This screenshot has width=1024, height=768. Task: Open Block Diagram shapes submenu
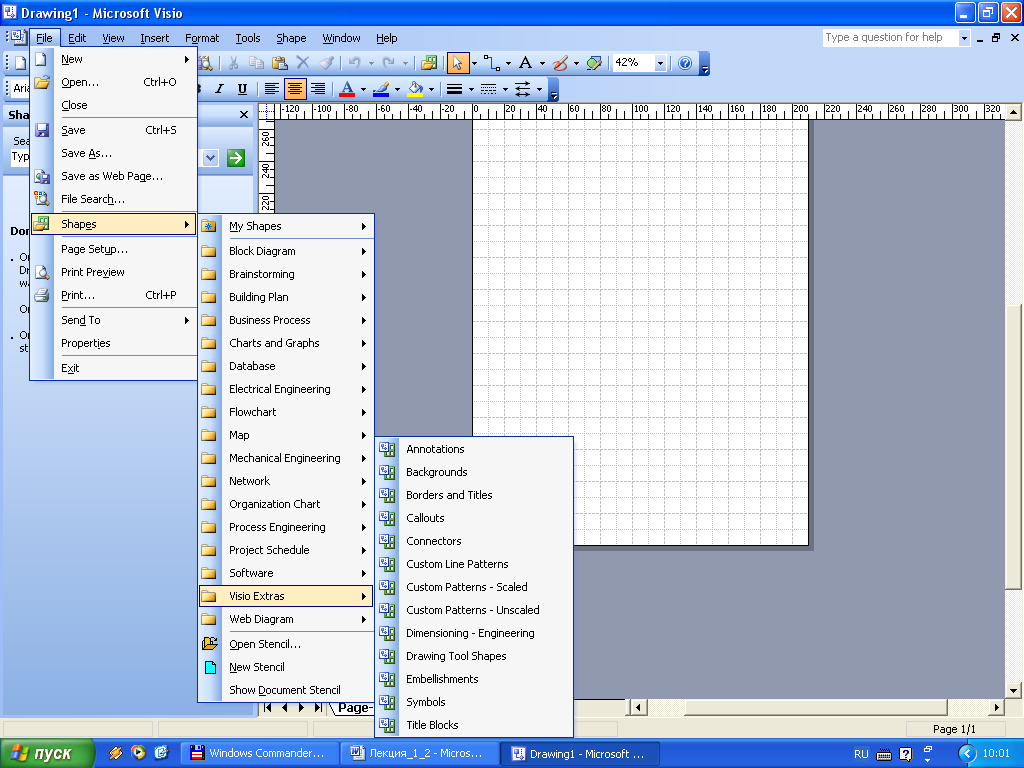(286, 251)
